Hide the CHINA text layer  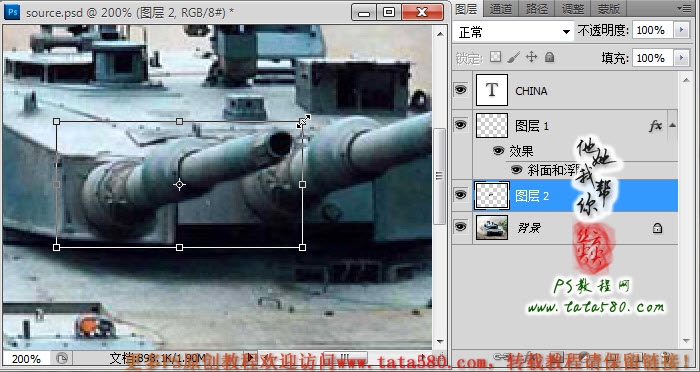(x=461, y=90)
